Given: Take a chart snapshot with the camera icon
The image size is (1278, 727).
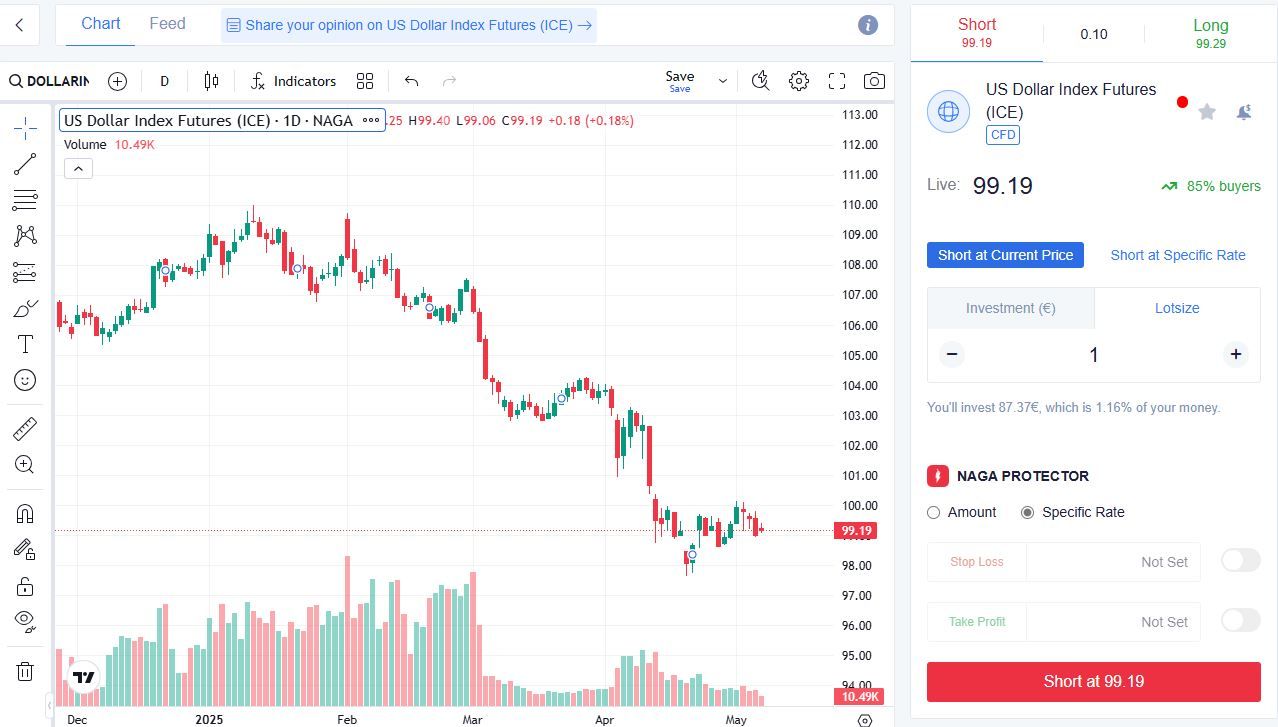Looking at the screenshot, I should (873, 81).
